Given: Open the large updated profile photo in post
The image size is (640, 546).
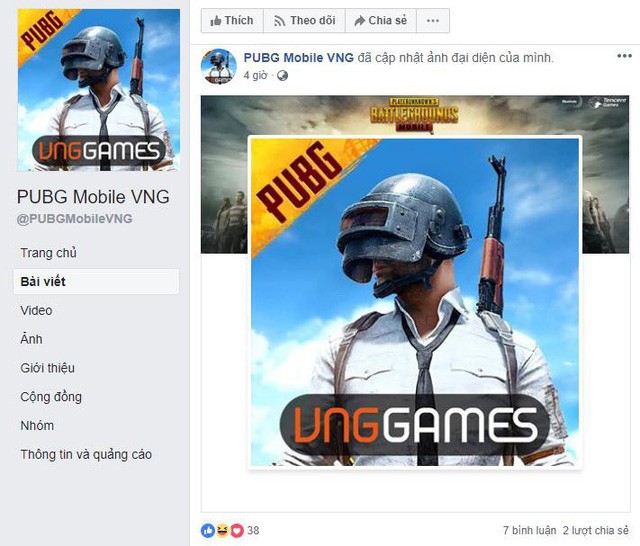Looking at the screenshot, I should [x=415, y=302].
